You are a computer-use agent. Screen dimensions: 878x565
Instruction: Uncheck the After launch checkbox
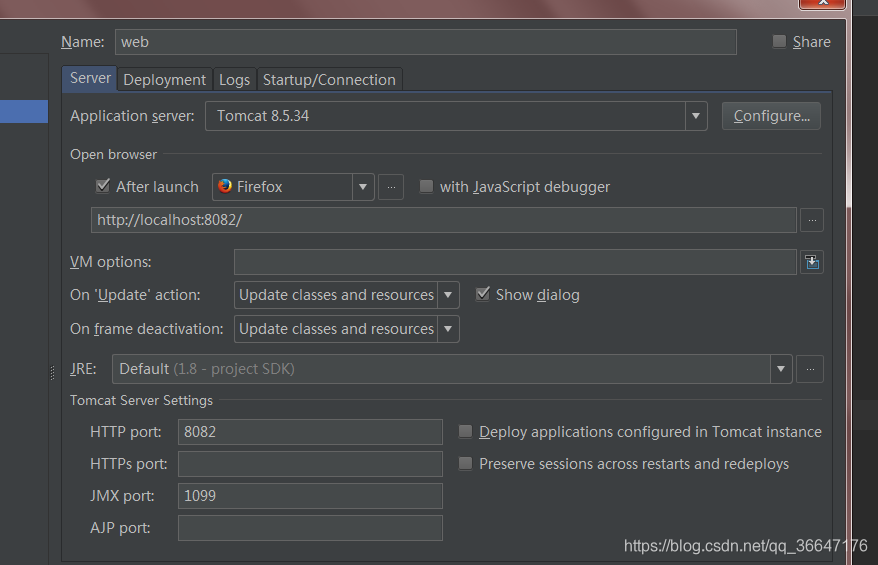102,186
